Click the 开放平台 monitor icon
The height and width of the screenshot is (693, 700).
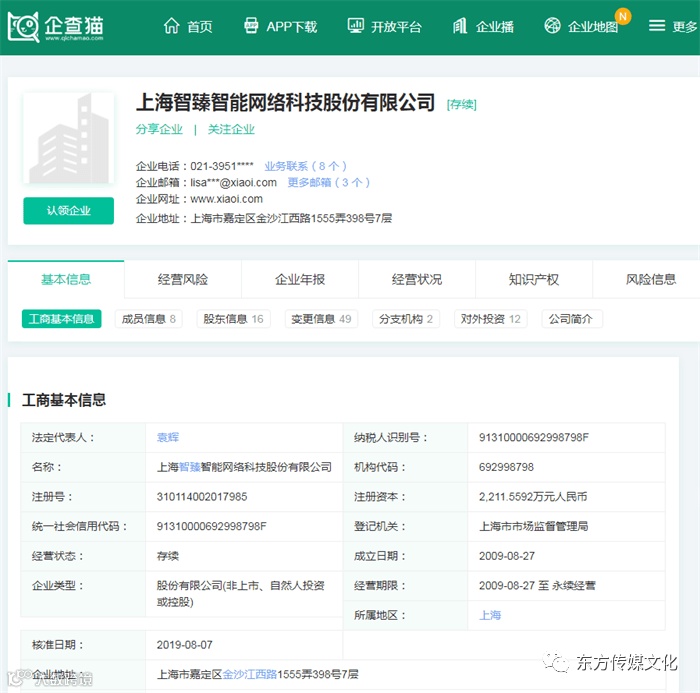[356, 26]
